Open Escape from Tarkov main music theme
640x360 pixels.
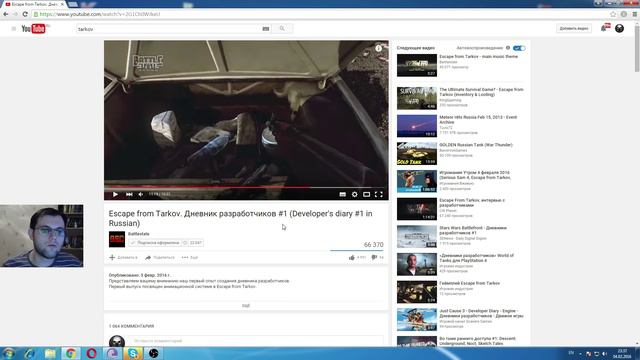[478, 57]
